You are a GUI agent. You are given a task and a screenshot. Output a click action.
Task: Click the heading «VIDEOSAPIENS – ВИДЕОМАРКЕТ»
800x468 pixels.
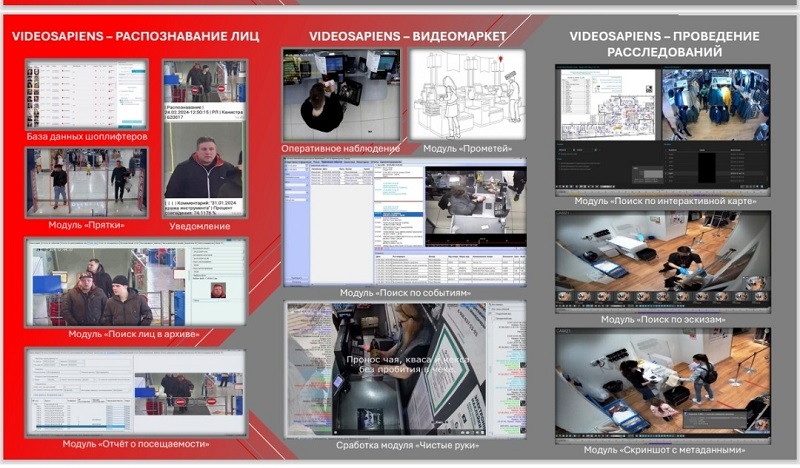pos(408,36)
